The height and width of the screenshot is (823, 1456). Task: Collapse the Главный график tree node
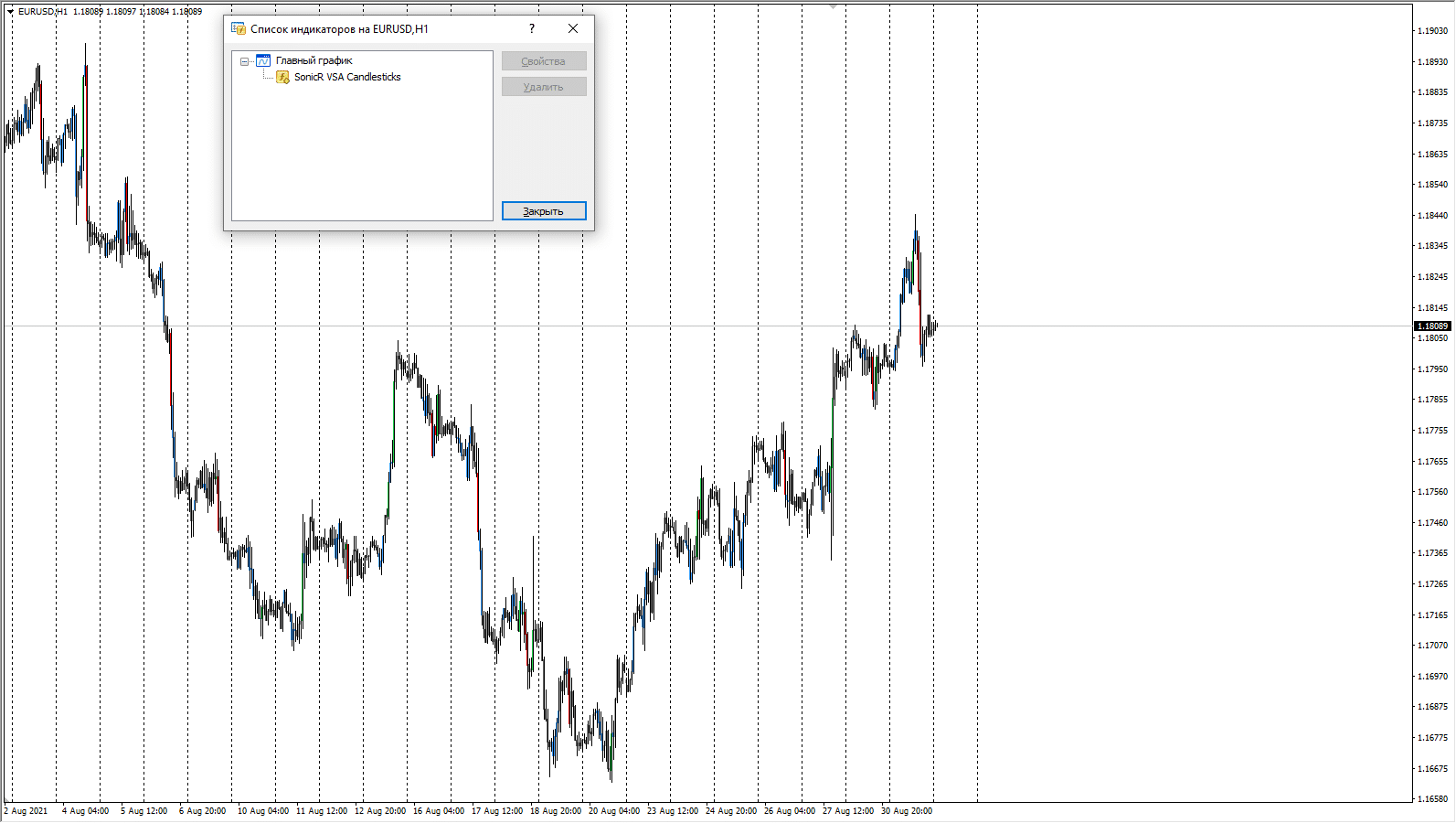244,61
